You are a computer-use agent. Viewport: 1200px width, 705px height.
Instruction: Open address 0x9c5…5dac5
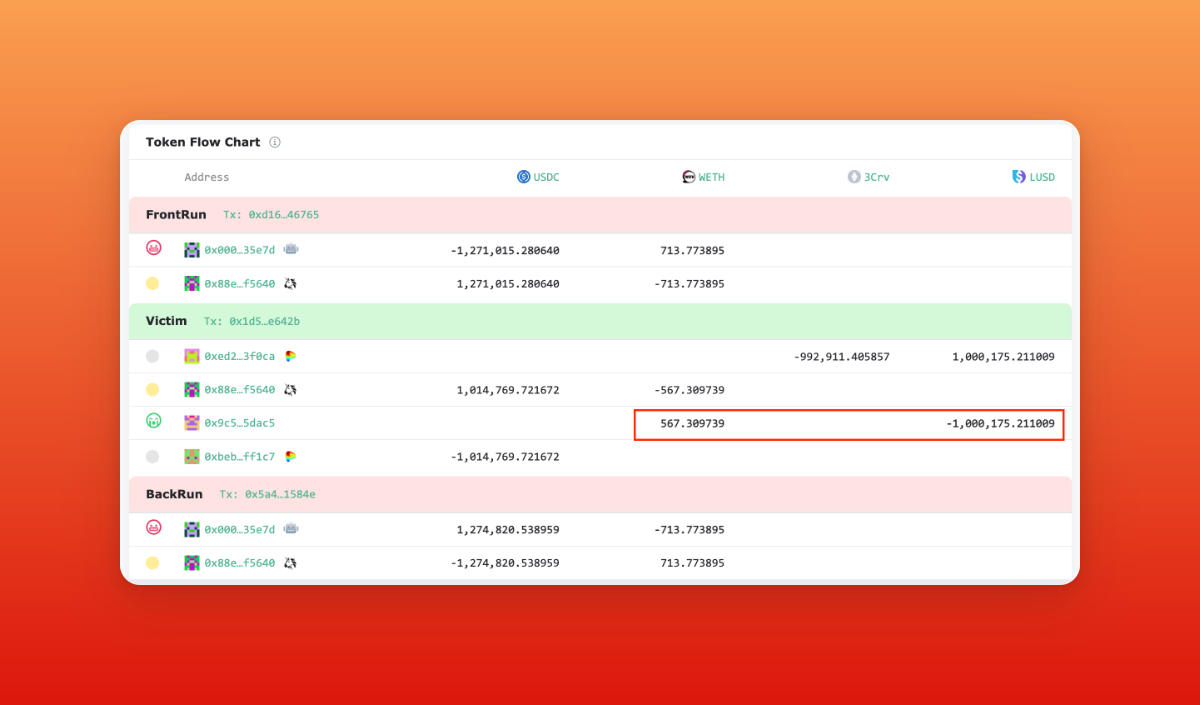coord(240,423)
